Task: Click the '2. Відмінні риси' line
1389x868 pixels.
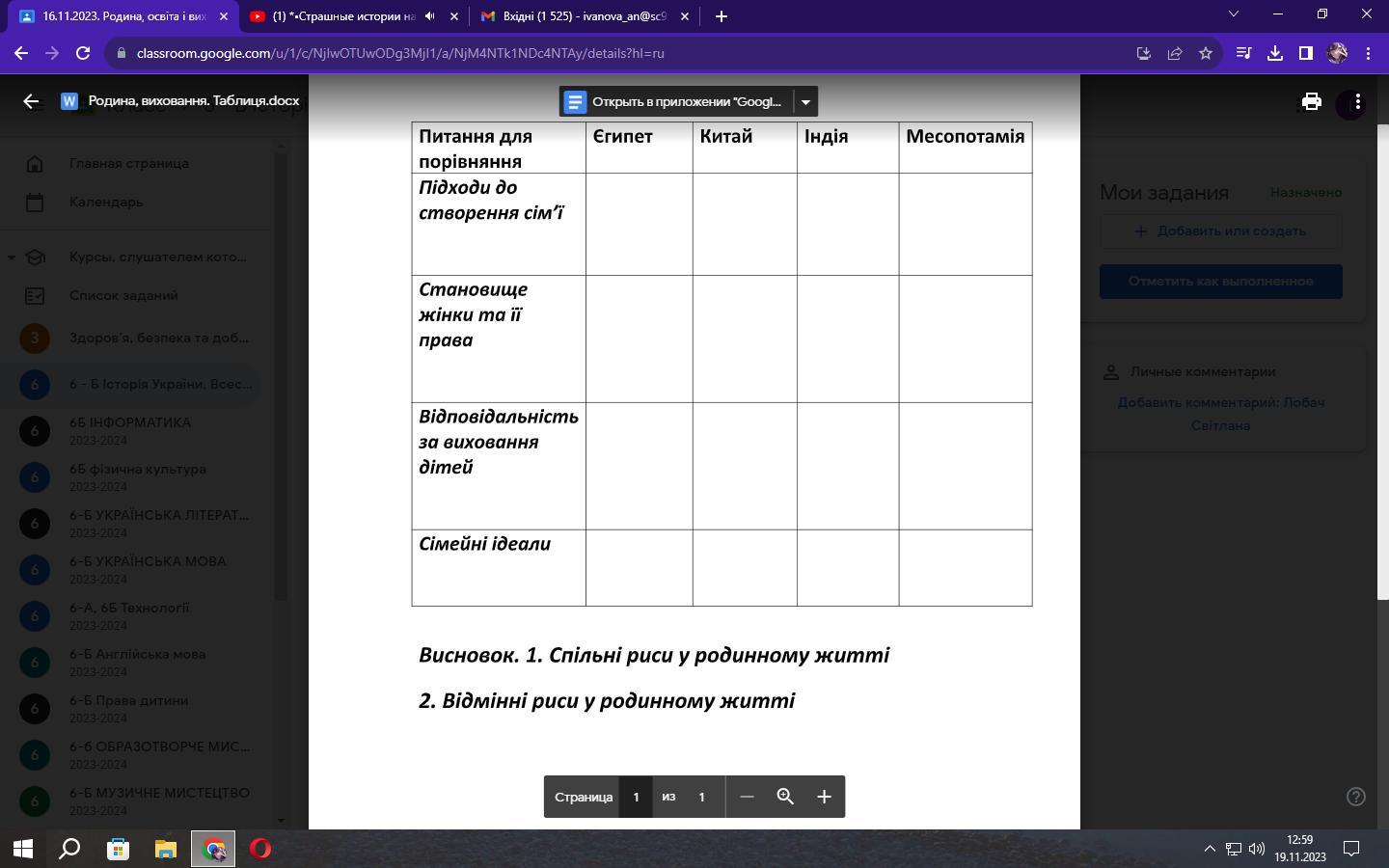Action: pyautogui.click(x=607, y=701)
